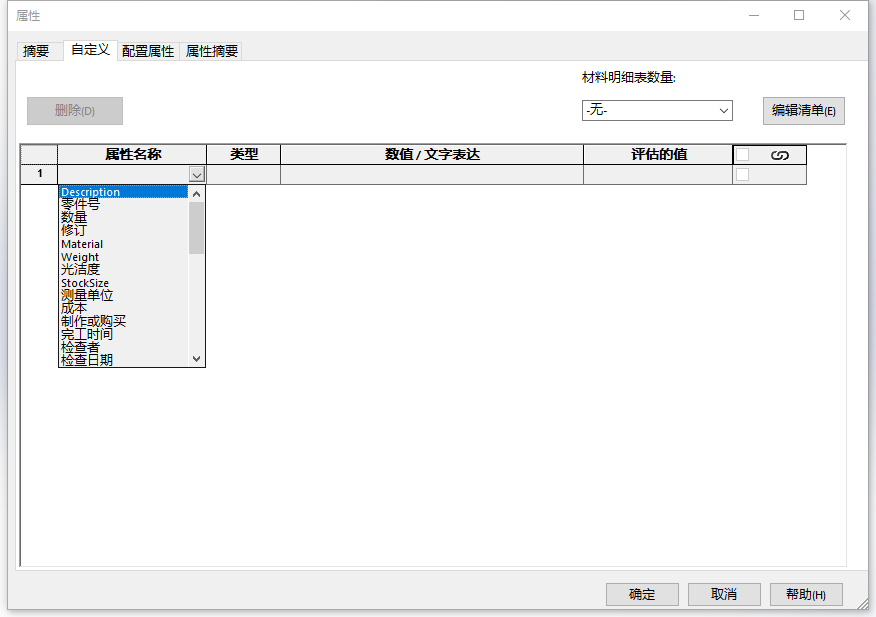876x617 pixels.
Task: Choose 检查者 from the list
Action: [123, 347]
